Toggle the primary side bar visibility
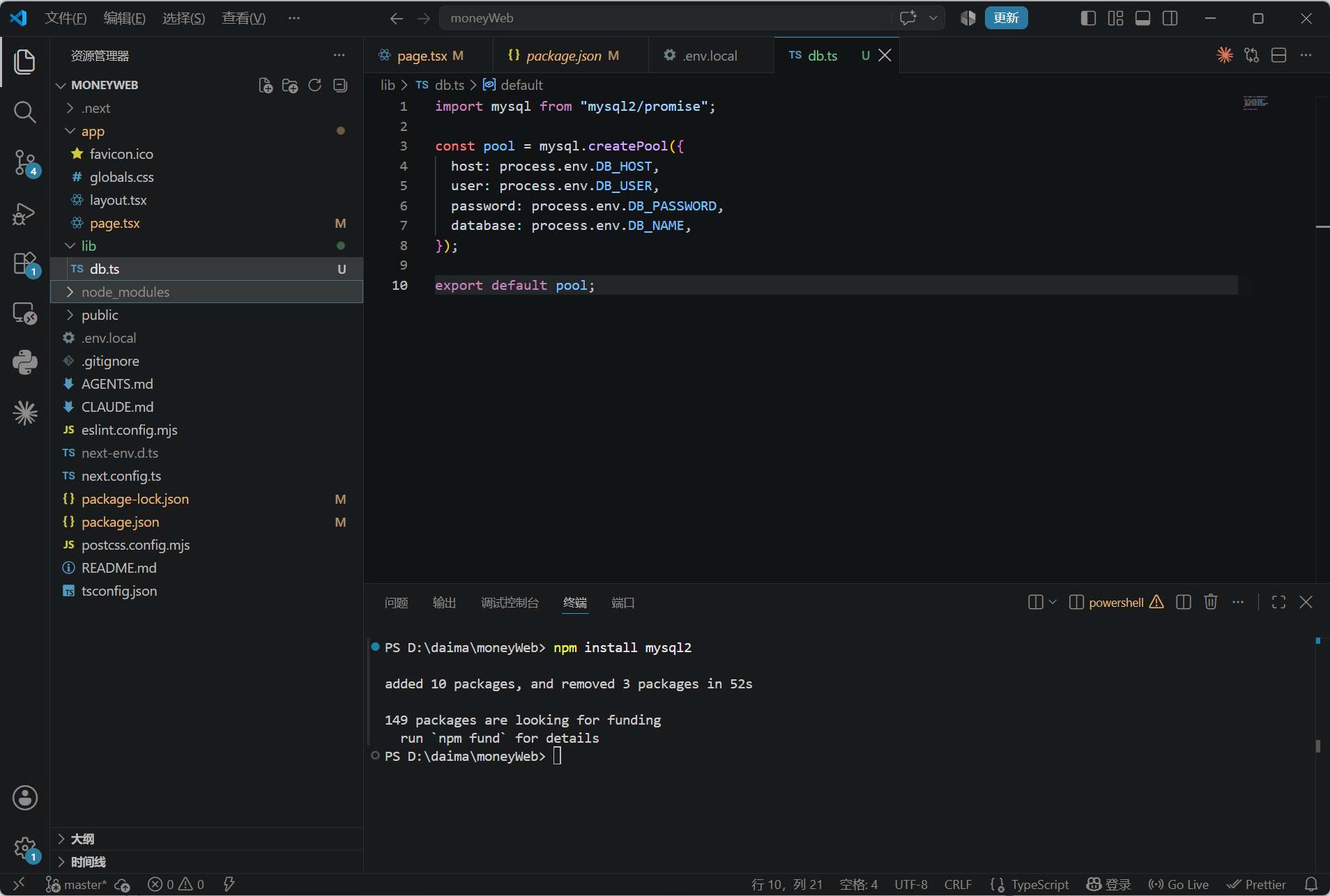 tap(1088, 18)
